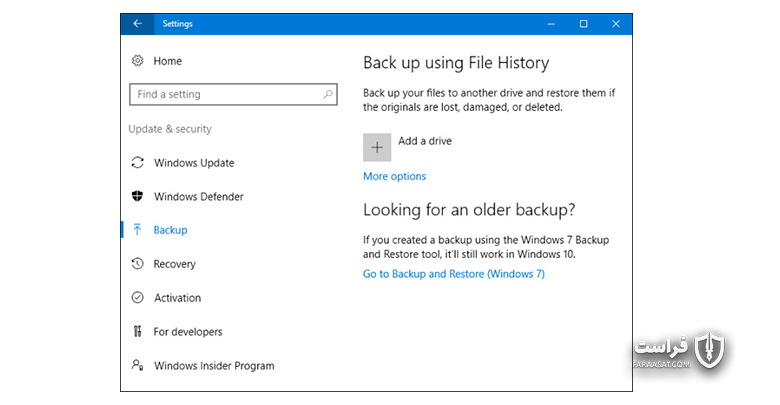780x405 pixels.
Task: Click the For developers tools icon
Action: (138, 331)
